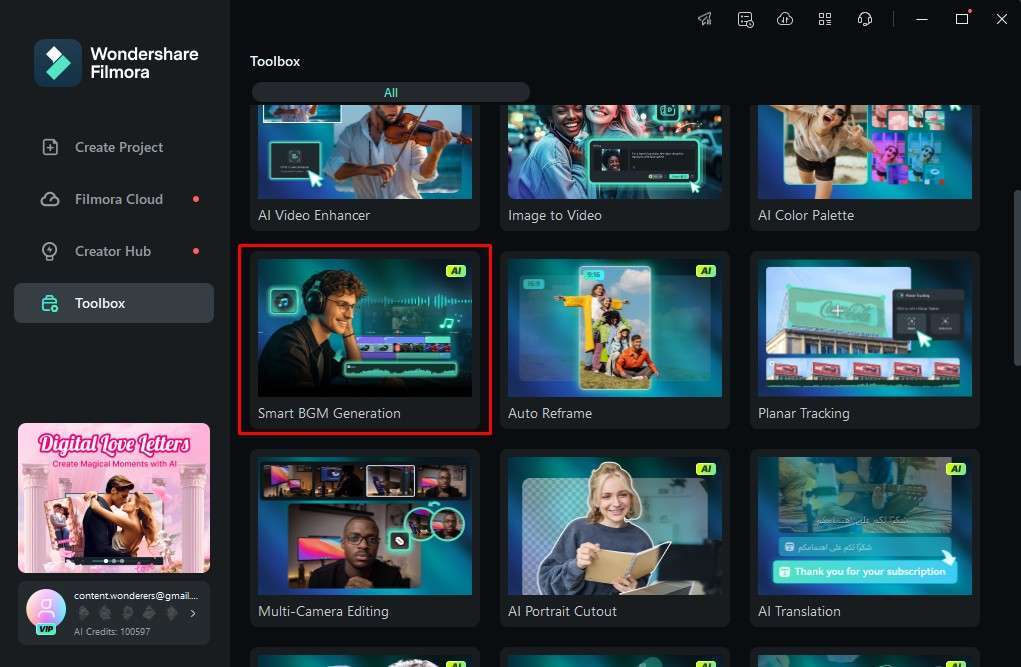Click the Toolbox page heading

coord(275,61)
